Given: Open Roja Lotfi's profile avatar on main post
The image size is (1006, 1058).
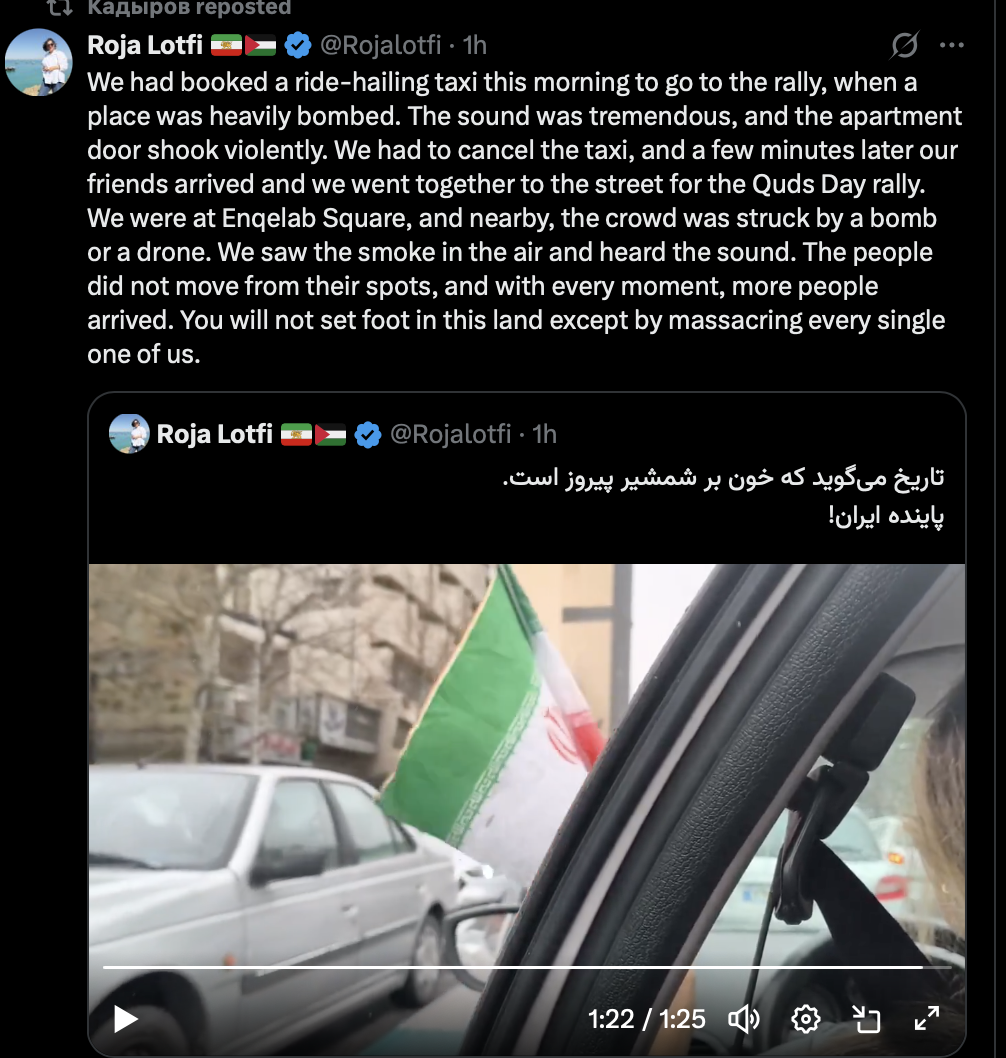Looking at the screenshot, I should tap(38, 62).
